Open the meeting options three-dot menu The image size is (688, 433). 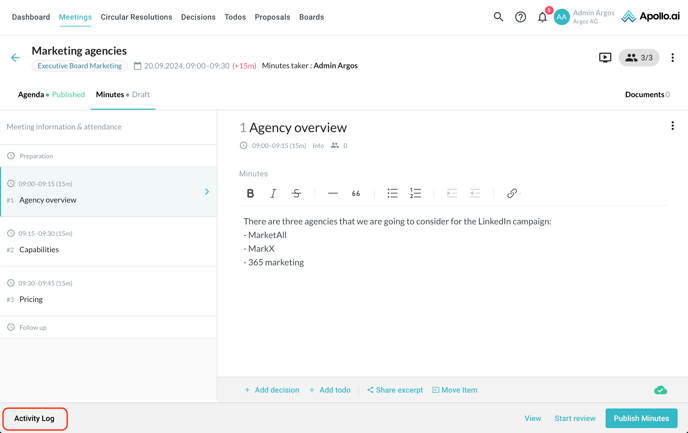click(672, 58)
